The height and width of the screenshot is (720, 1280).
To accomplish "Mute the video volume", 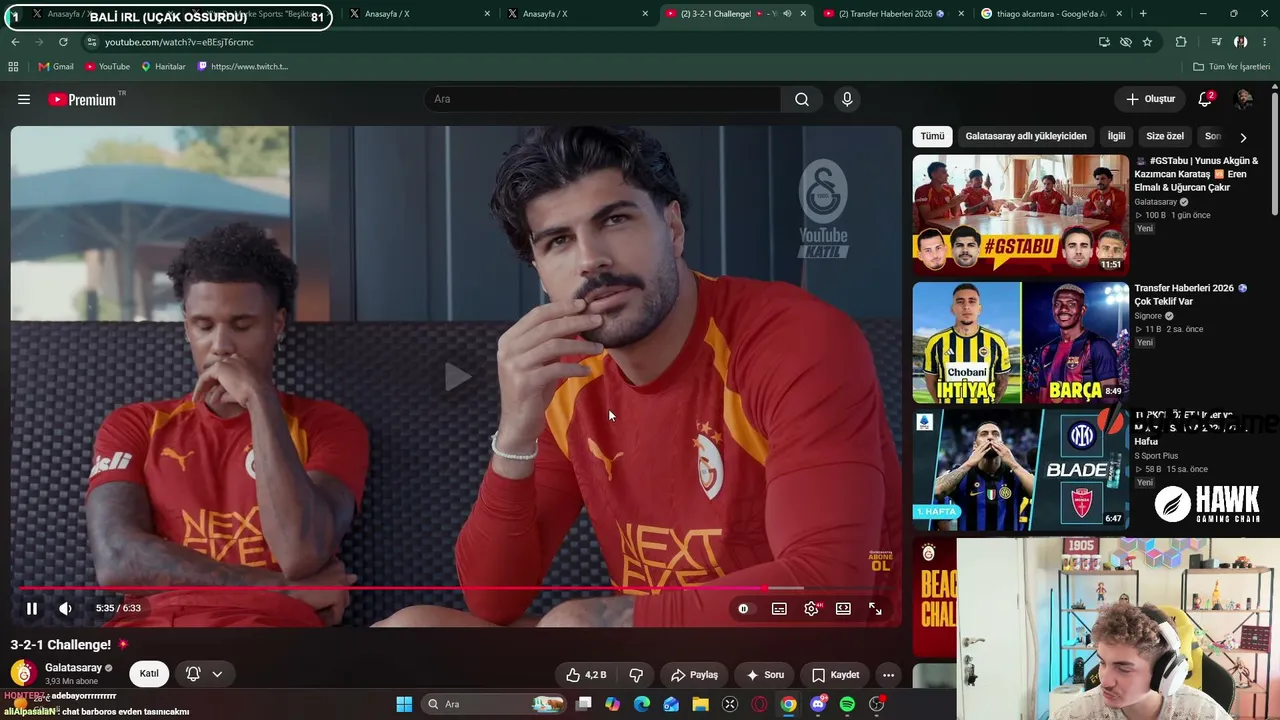I will (65, 608).
